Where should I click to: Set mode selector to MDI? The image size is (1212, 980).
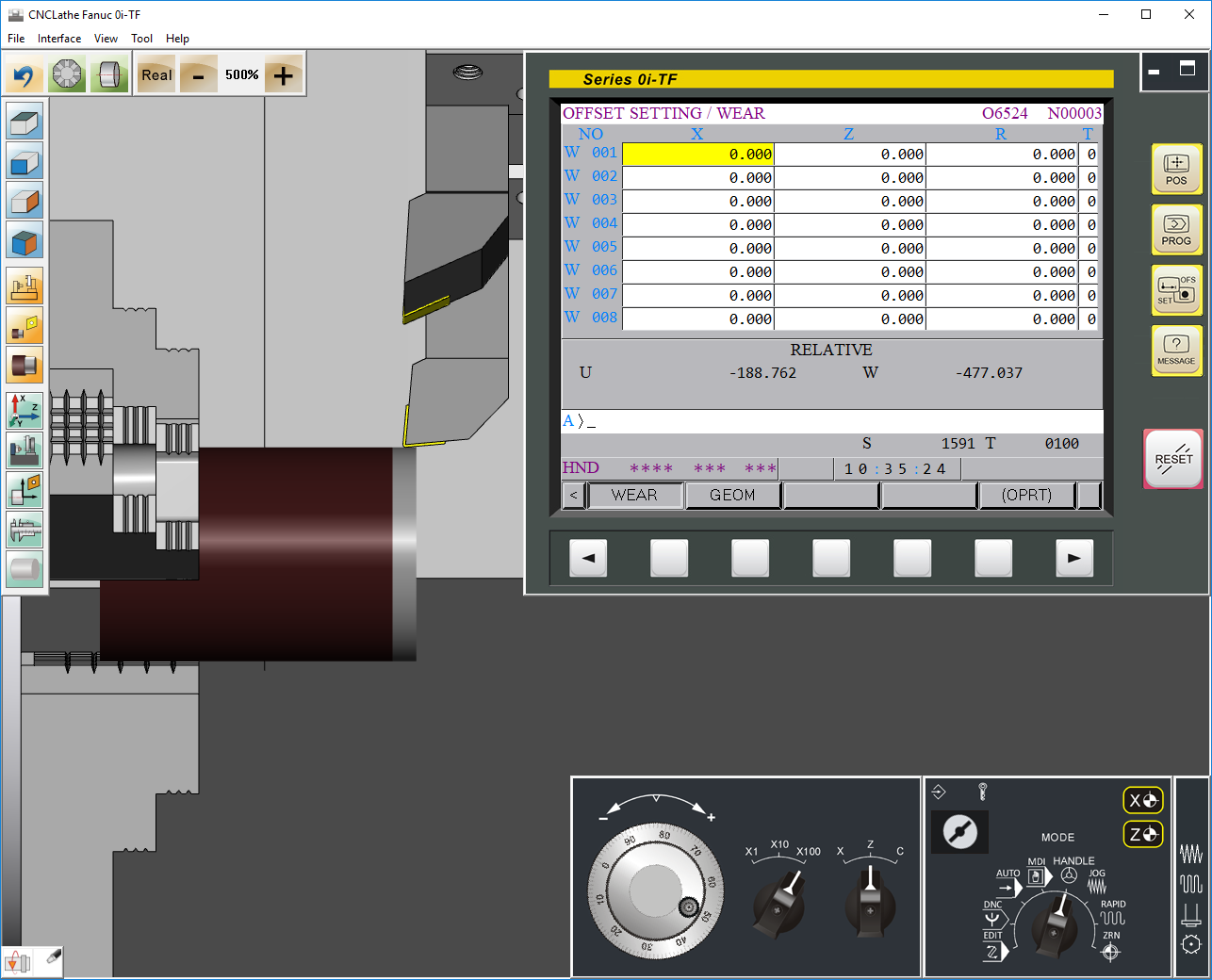pyautogui.click(x=1037, y=872)
